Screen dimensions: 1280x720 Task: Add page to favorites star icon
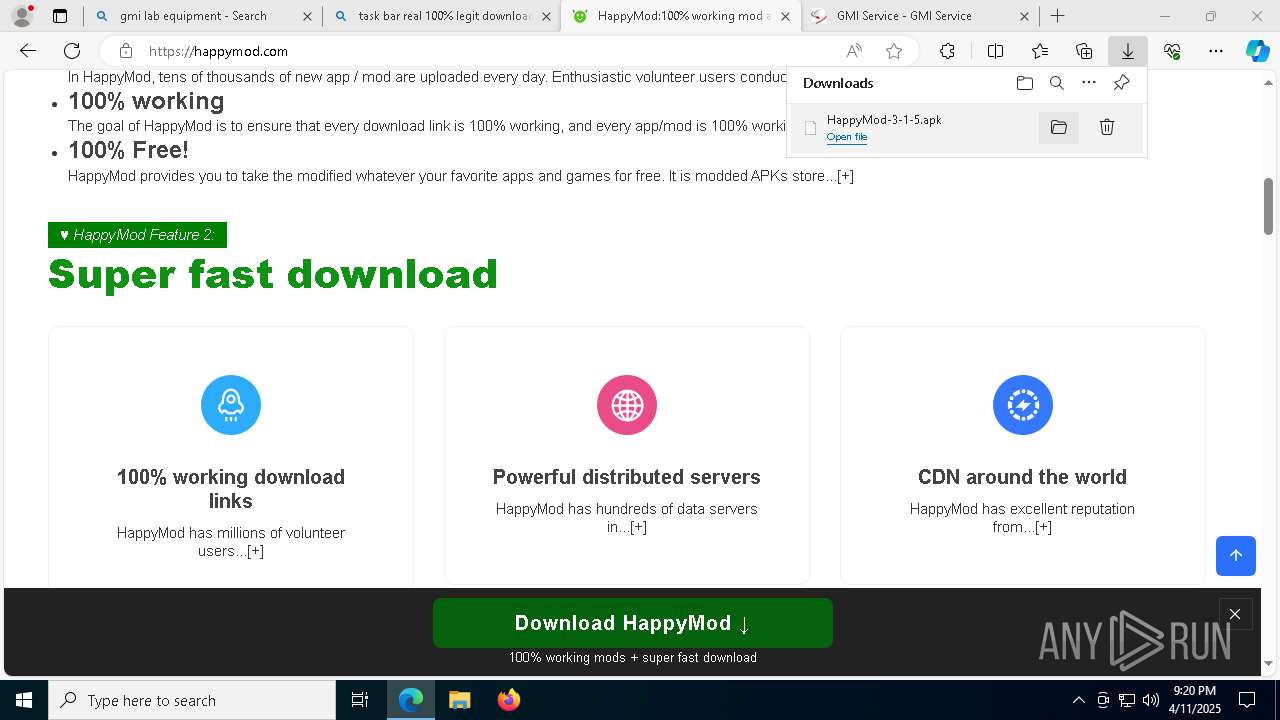[894, 51]
